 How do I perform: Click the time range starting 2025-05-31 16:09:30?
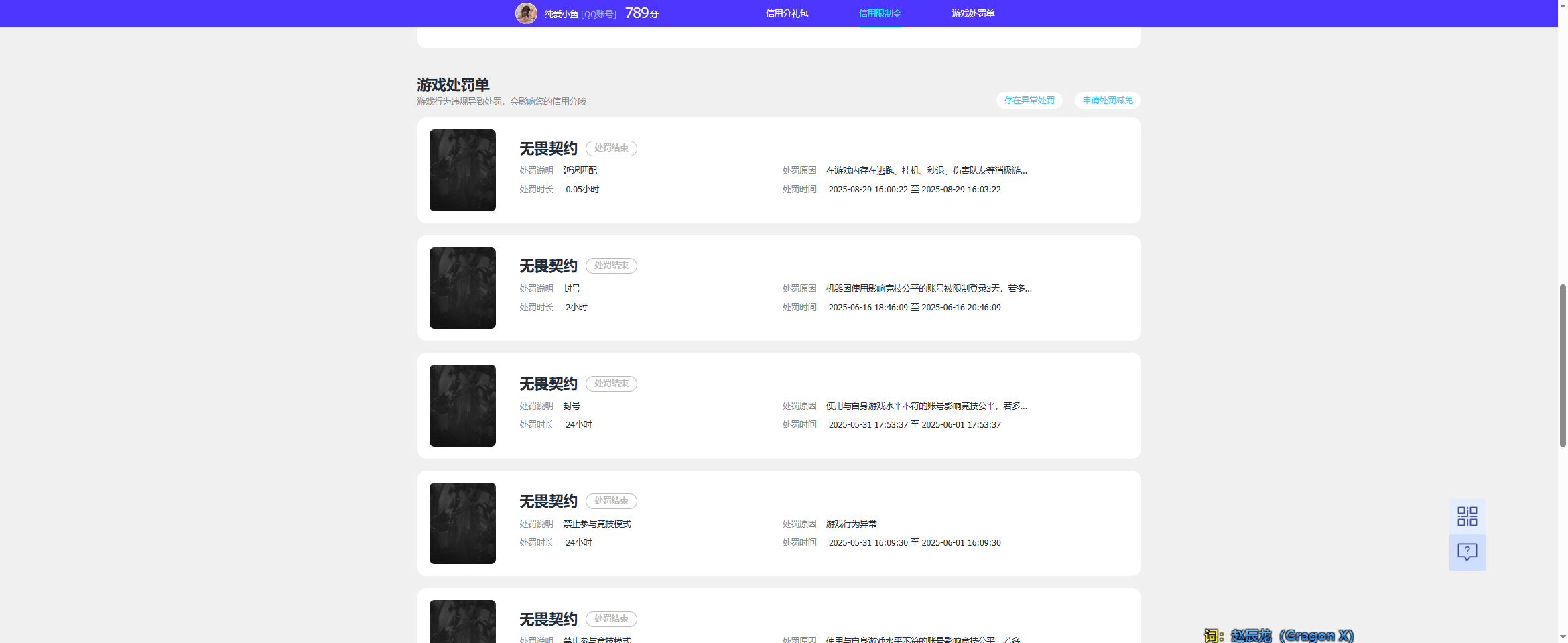[x=915, y=542]
